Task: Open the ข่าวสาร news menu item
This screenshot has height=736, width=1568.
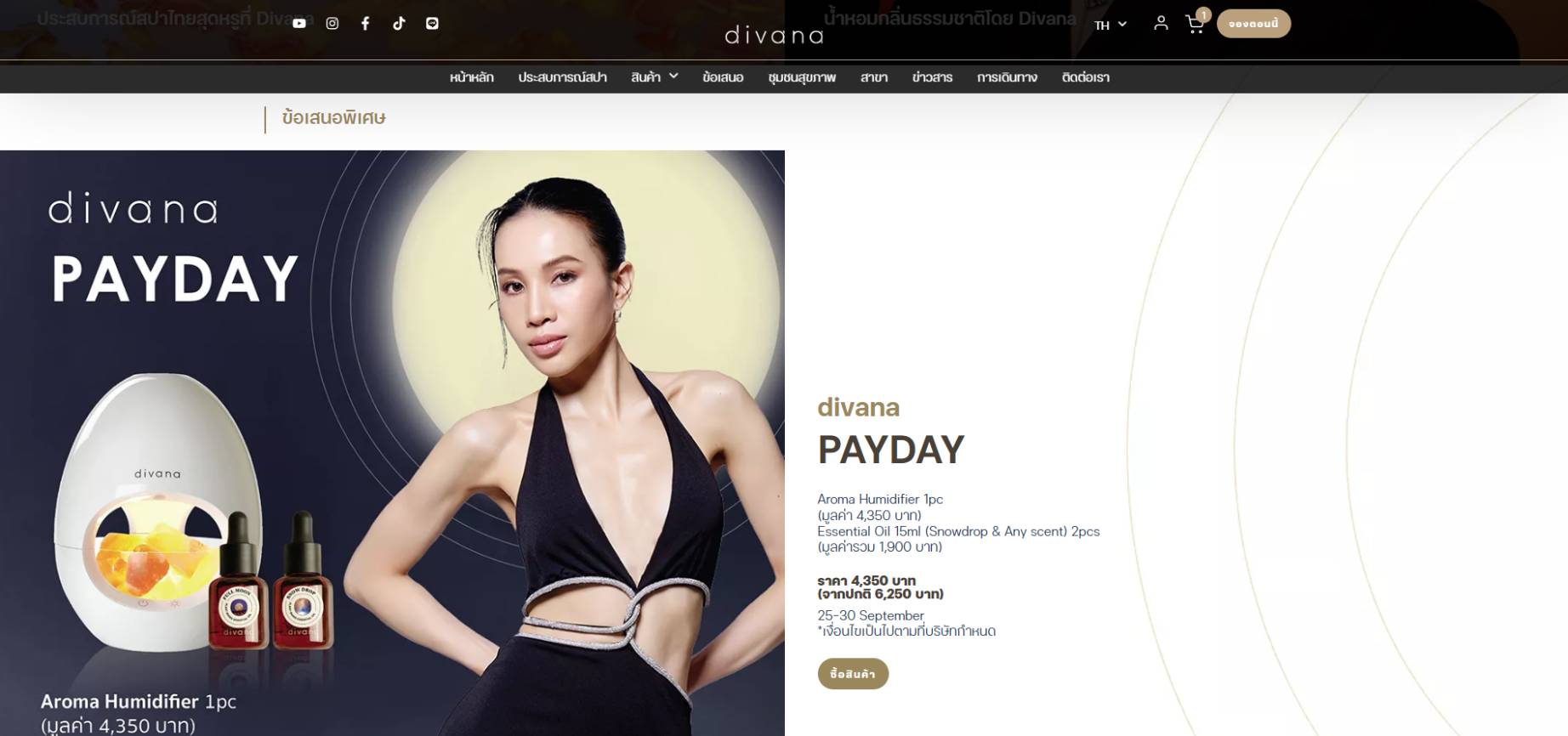Action: (932, 77)
